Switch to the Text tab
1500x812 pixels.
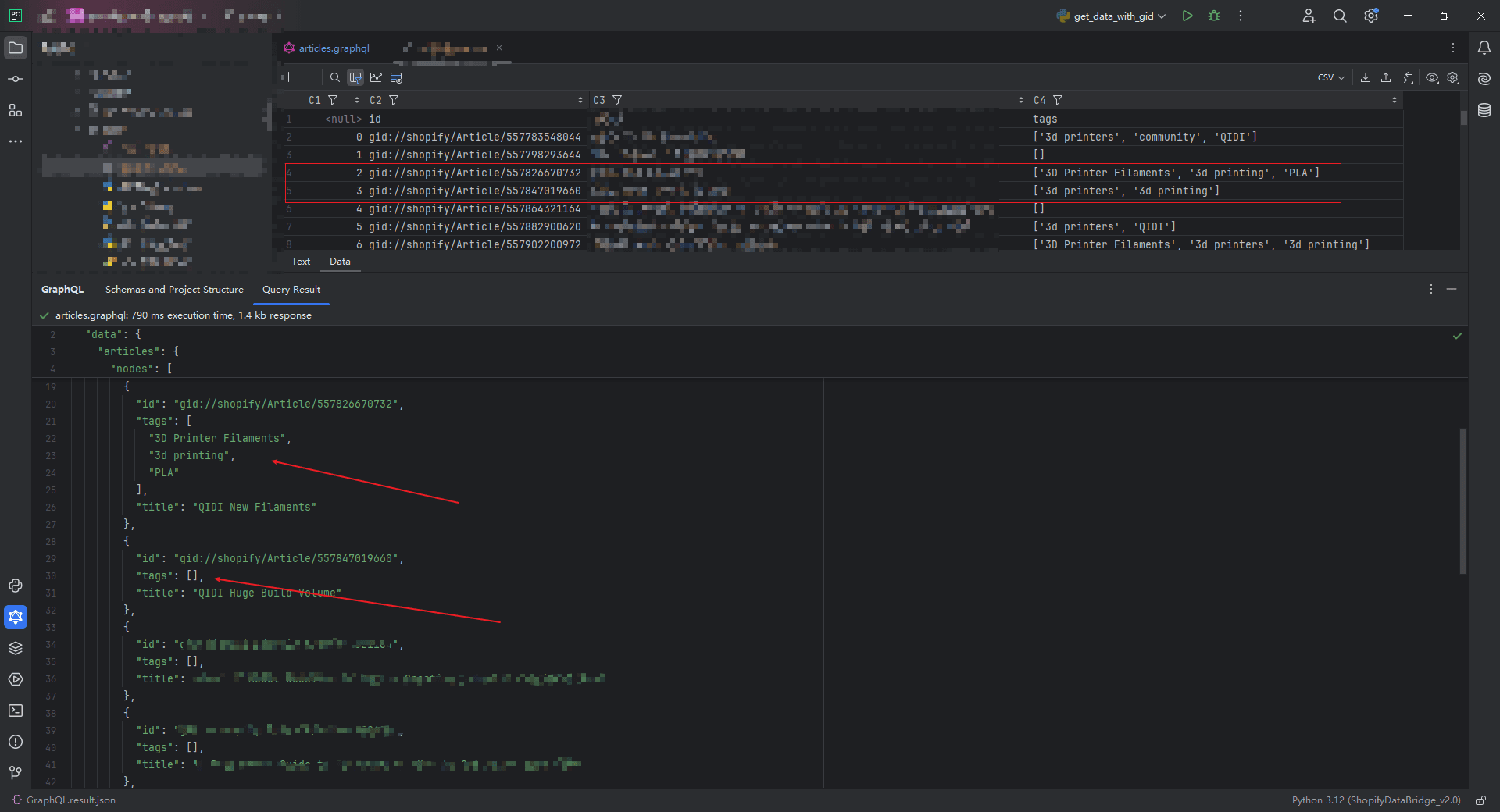(x=301, y=262)
